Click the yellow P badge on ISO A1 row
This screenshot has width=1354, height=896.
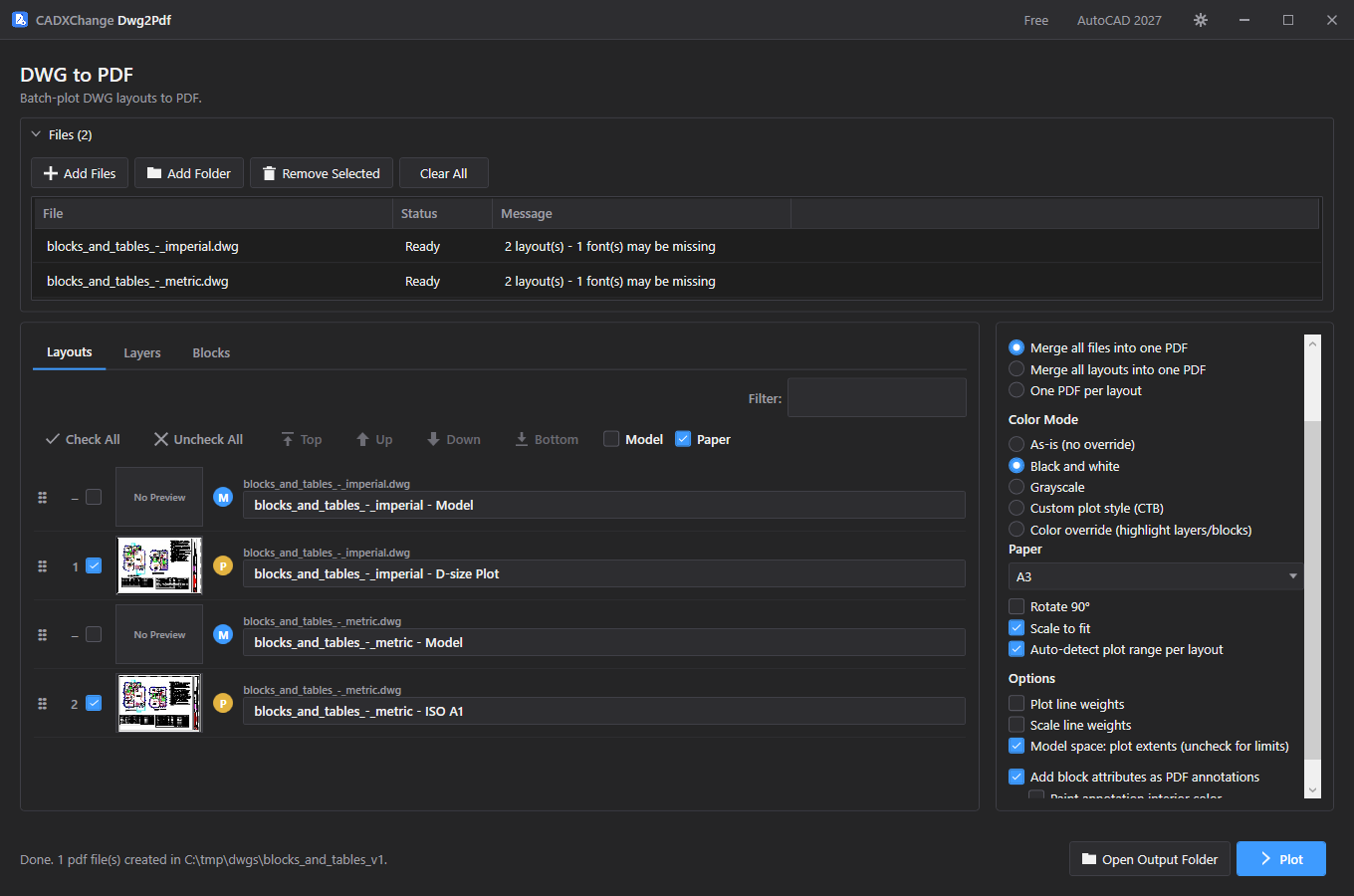(223, 704)
